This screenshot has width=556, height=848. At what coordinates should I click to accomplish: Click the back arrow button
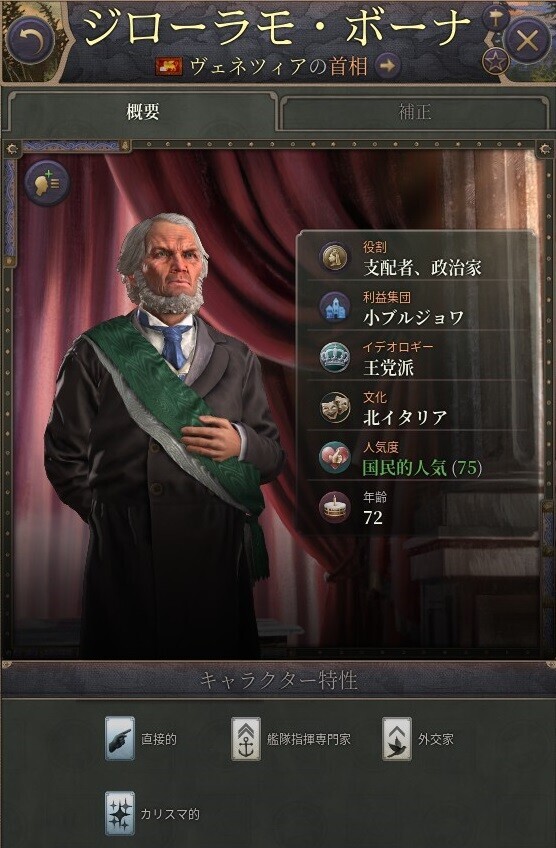coord(31,40)
